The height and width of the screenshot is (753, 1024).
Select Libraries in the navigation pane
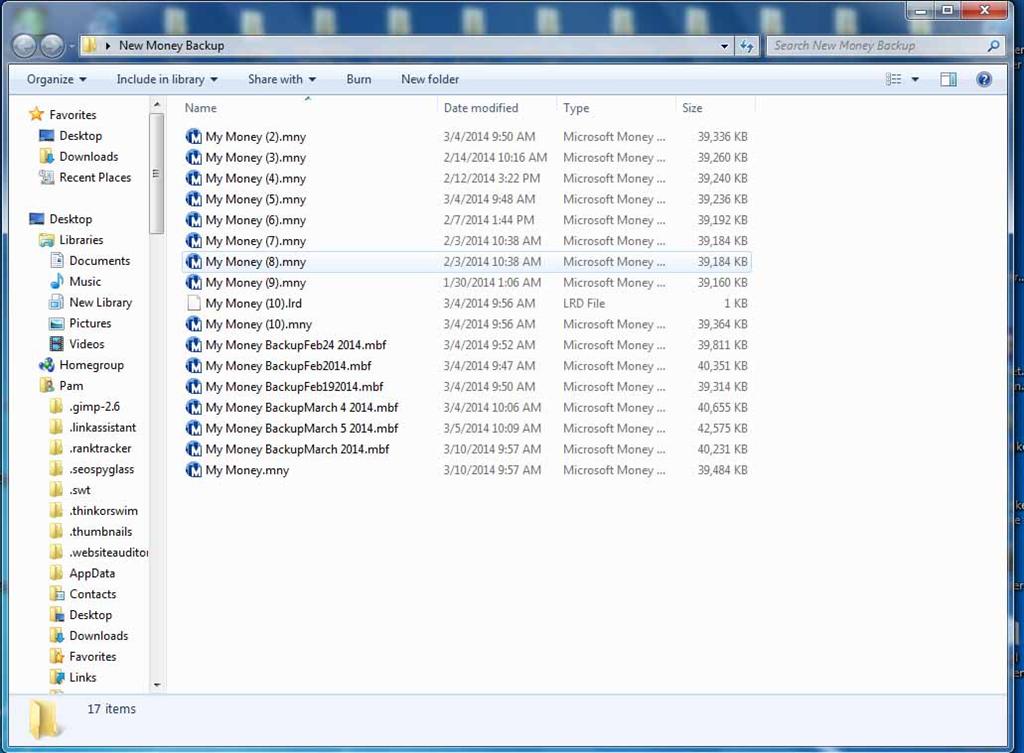pos(81,240)
